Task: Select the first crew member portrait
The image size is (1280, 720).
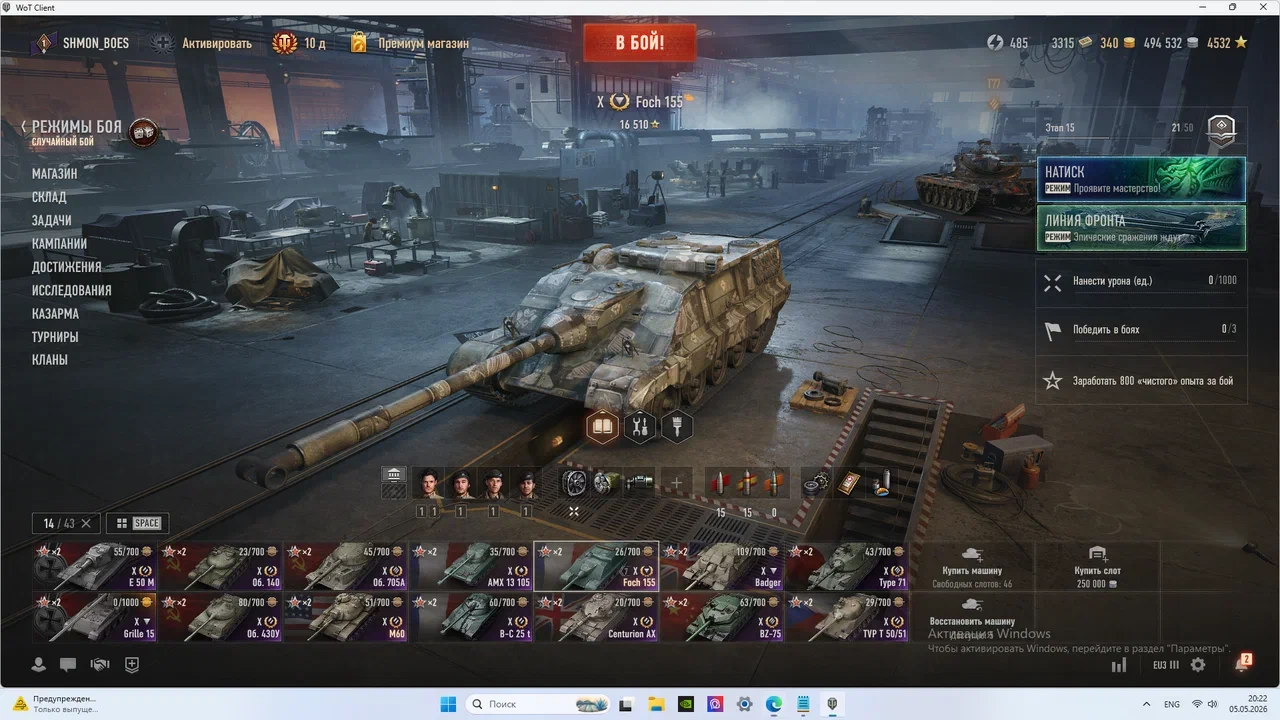Action: (428, 484)
